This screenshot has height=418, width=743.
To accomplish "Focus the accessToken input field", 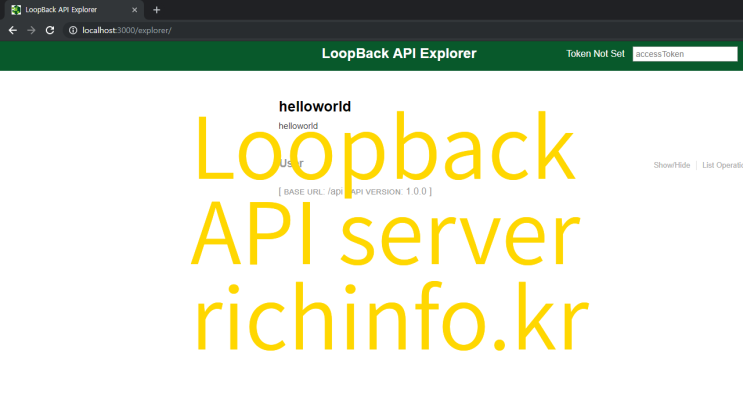I will [x=685, y=54].
